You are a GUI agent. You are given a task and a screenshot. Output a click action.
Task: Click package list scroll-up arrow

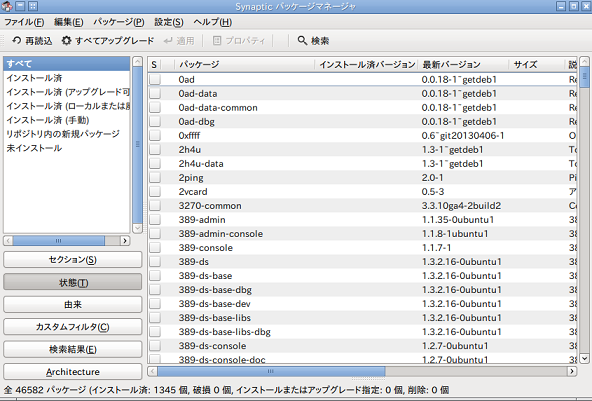pos(584,62)
